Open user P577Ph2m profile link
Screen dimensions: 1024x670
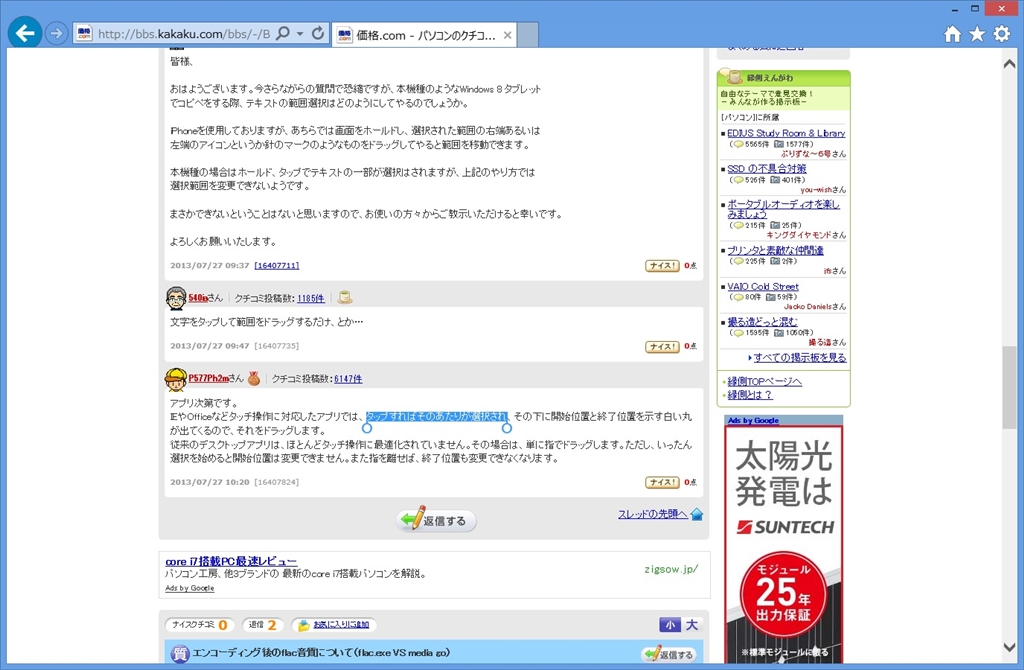(x=208, y=379)
